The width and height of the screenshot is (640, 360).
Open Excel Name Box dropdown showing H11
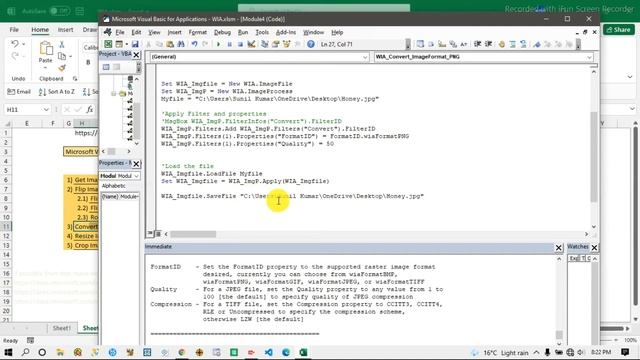pos(46,109)
